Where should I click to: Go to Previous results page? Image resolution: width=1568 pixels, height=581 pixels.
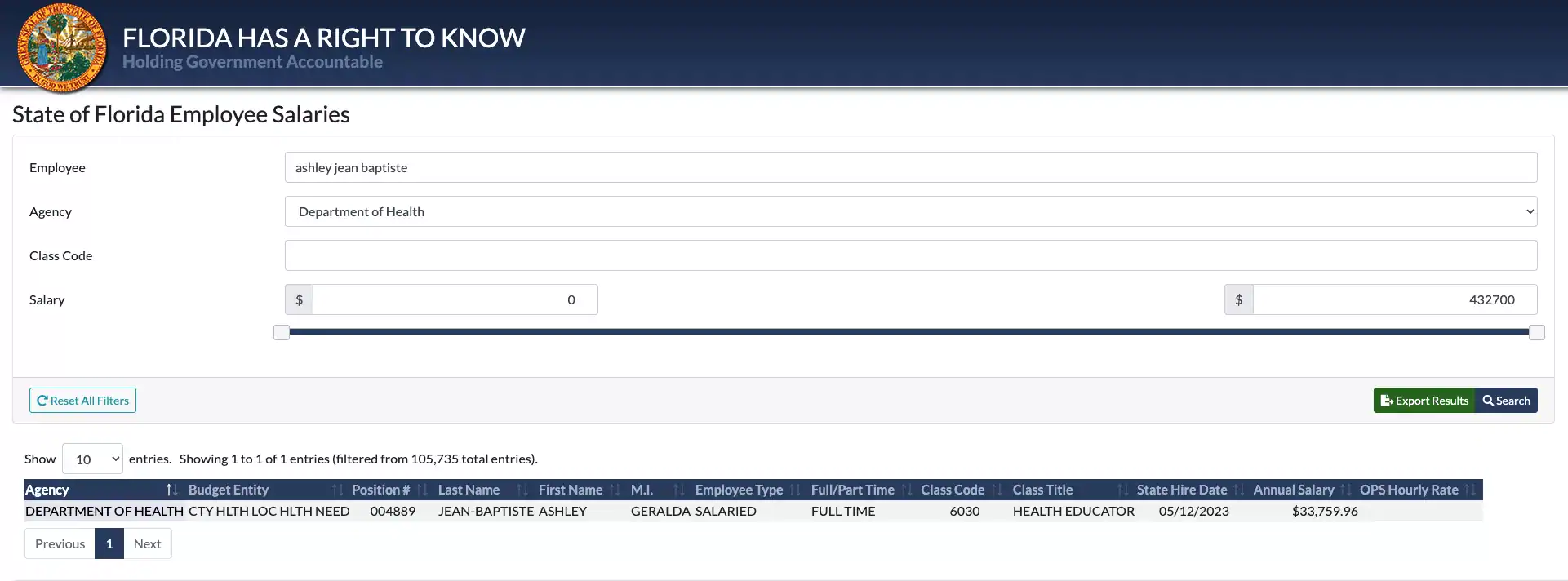click(60, 543)
